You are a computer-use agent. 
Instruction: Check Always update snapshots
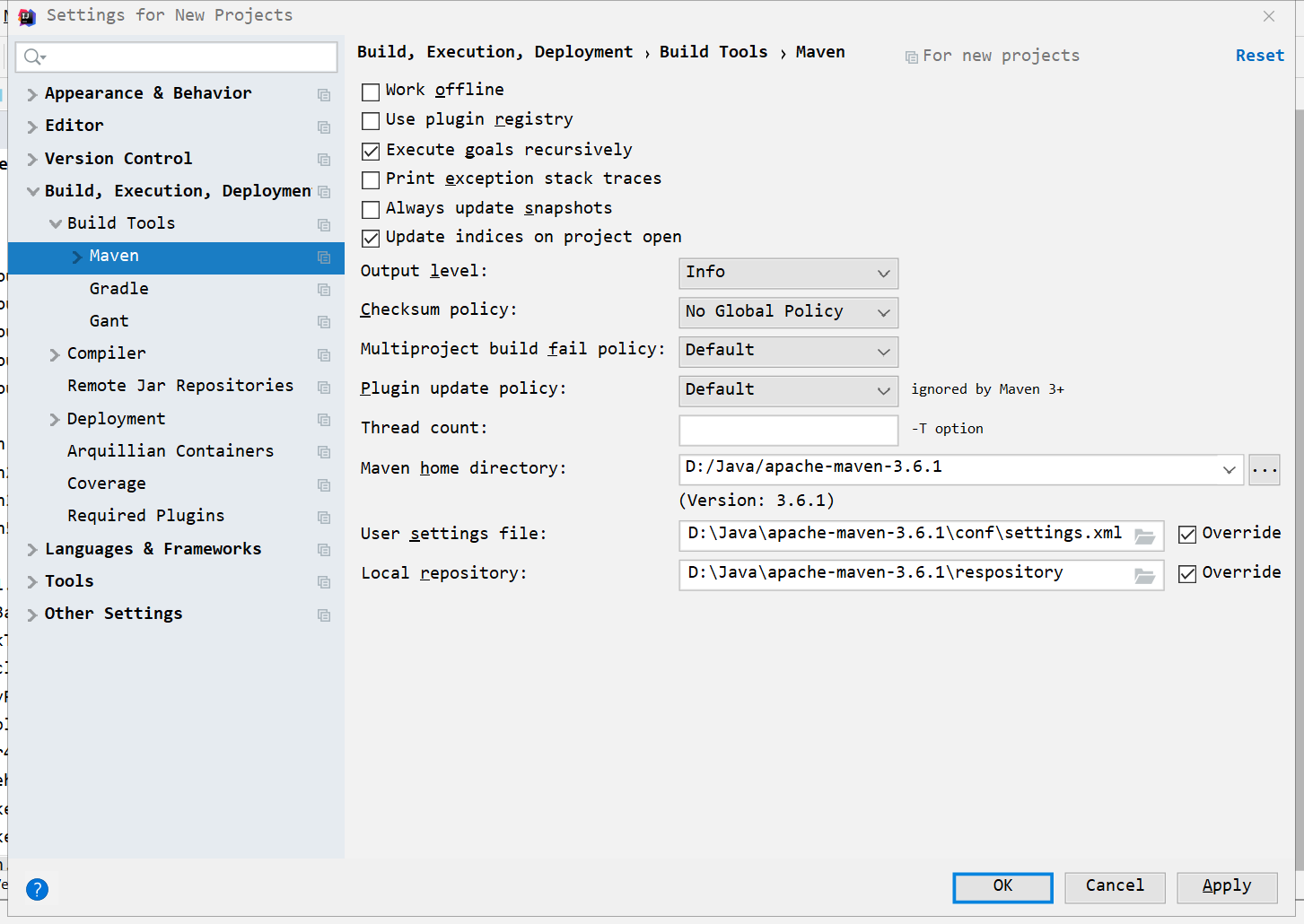coord(371,210)
